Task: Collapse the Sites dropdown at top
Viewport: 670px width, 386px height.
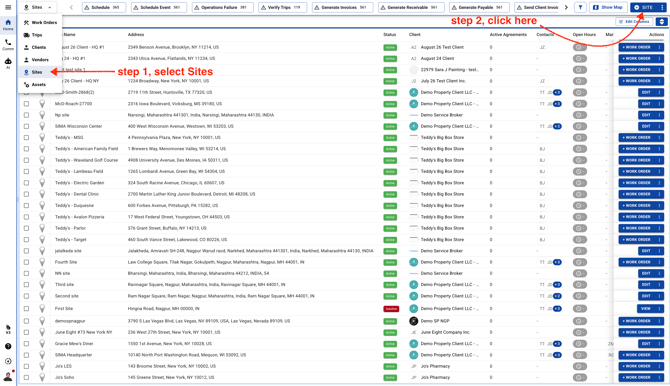Action: tap(38, 7)
